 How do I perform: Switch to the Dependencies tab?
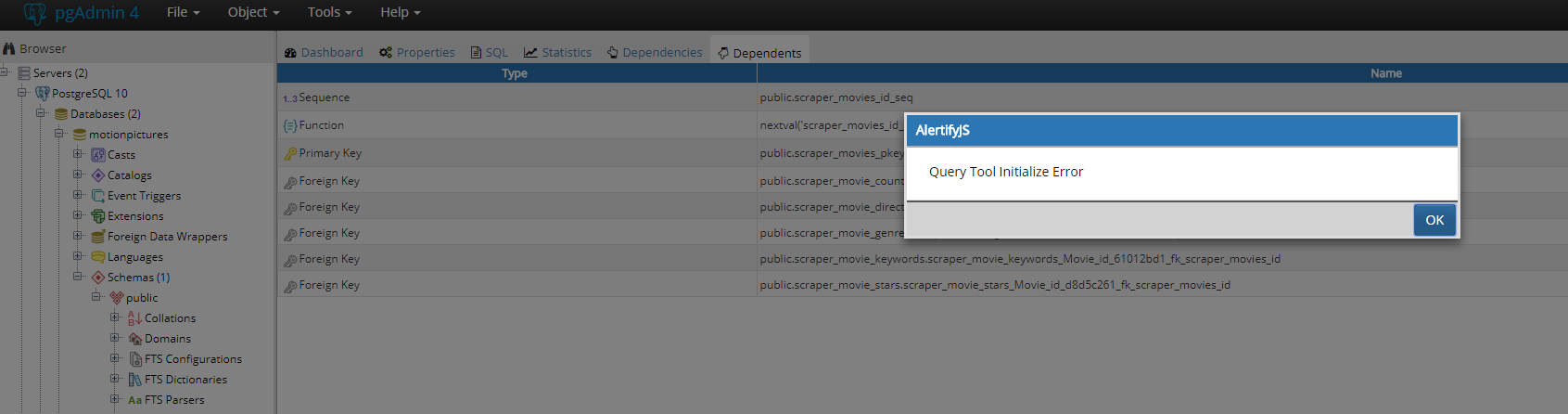[x=655, y=53]
